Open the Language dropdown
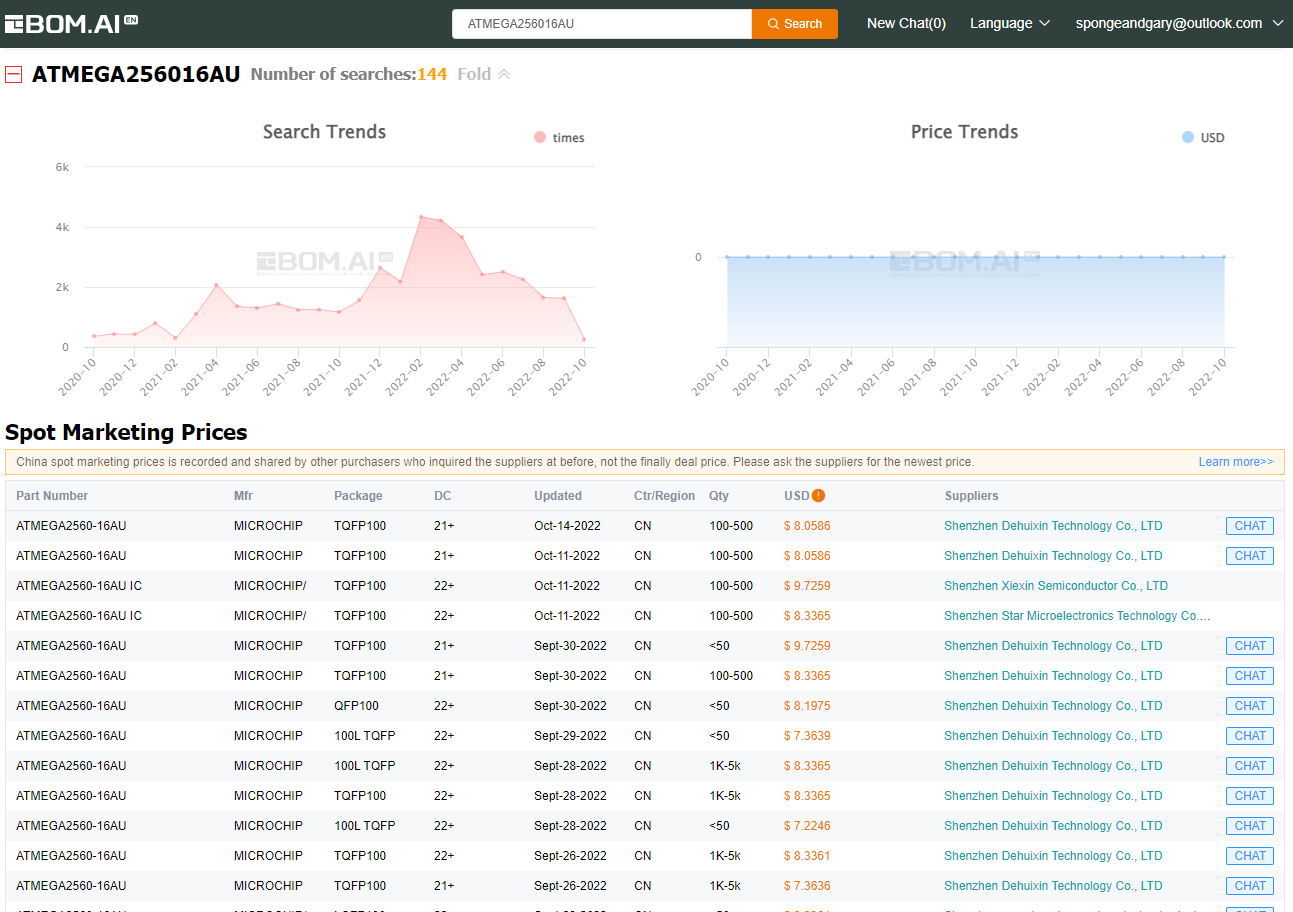 point(1010,23)
